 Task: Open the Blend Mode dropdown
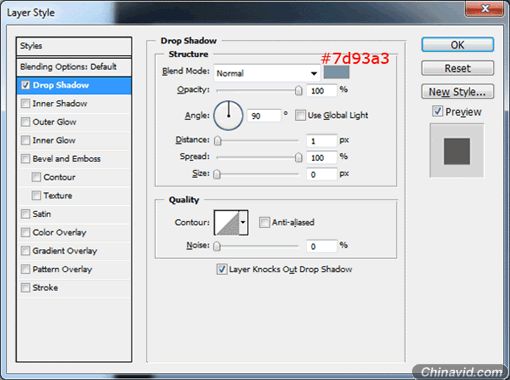click(267, 73)
